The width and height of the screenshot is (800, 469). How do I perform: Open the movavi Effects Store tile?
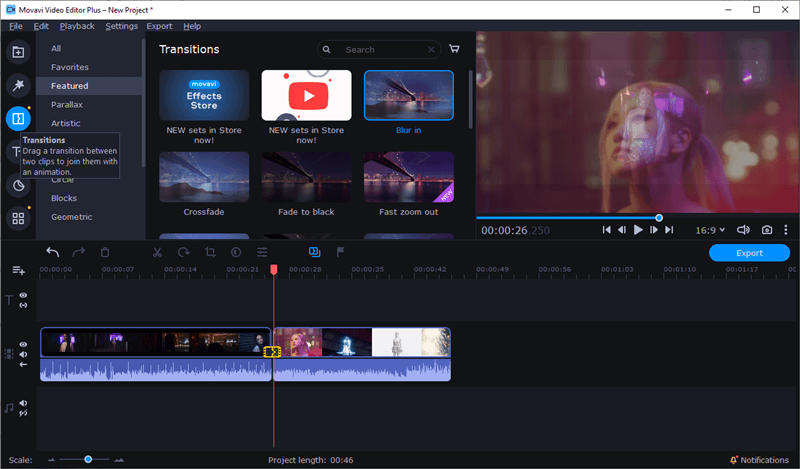(204, 95)
